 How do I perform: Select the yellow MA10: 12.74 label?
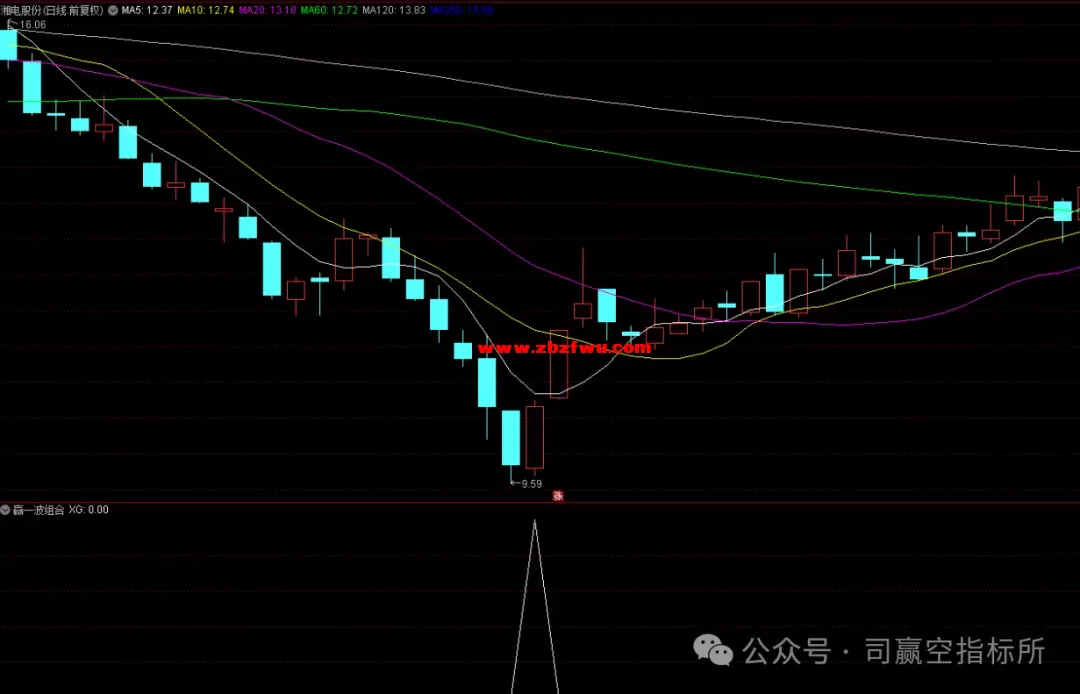tap(205, 10)
